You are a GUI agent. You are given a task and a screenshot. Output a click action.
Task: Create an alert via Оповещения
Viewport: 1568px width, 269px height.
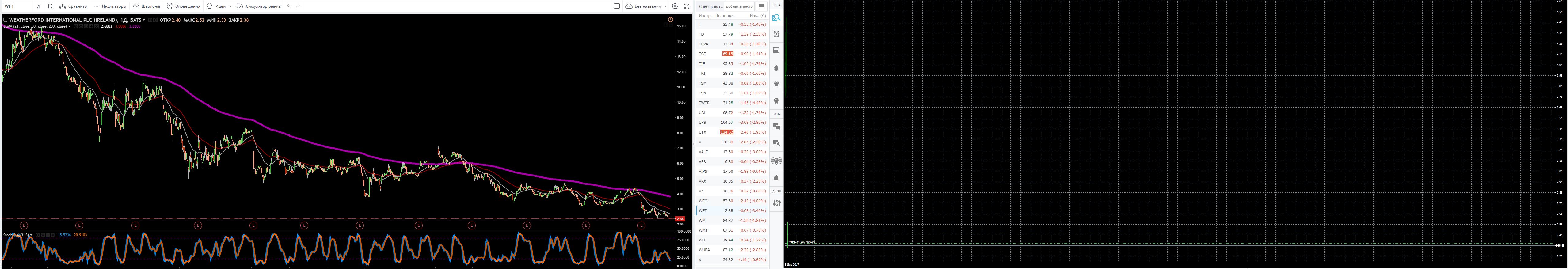click(183, 6)
